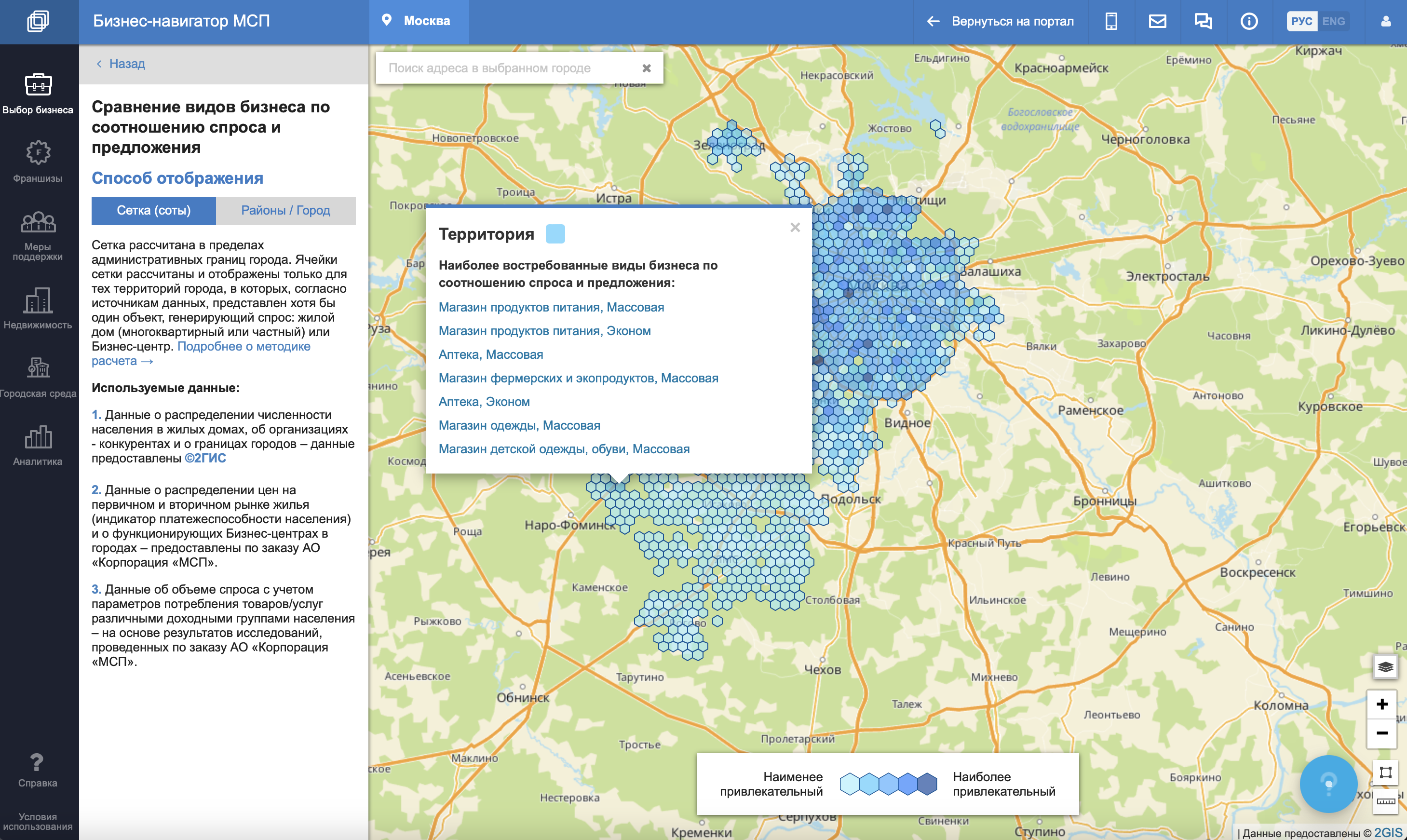Image resolution: width=1407 pixels, height=840 pixels.
Task: Select the Сетка (соты) tab
Action: [x=153, y=211]
